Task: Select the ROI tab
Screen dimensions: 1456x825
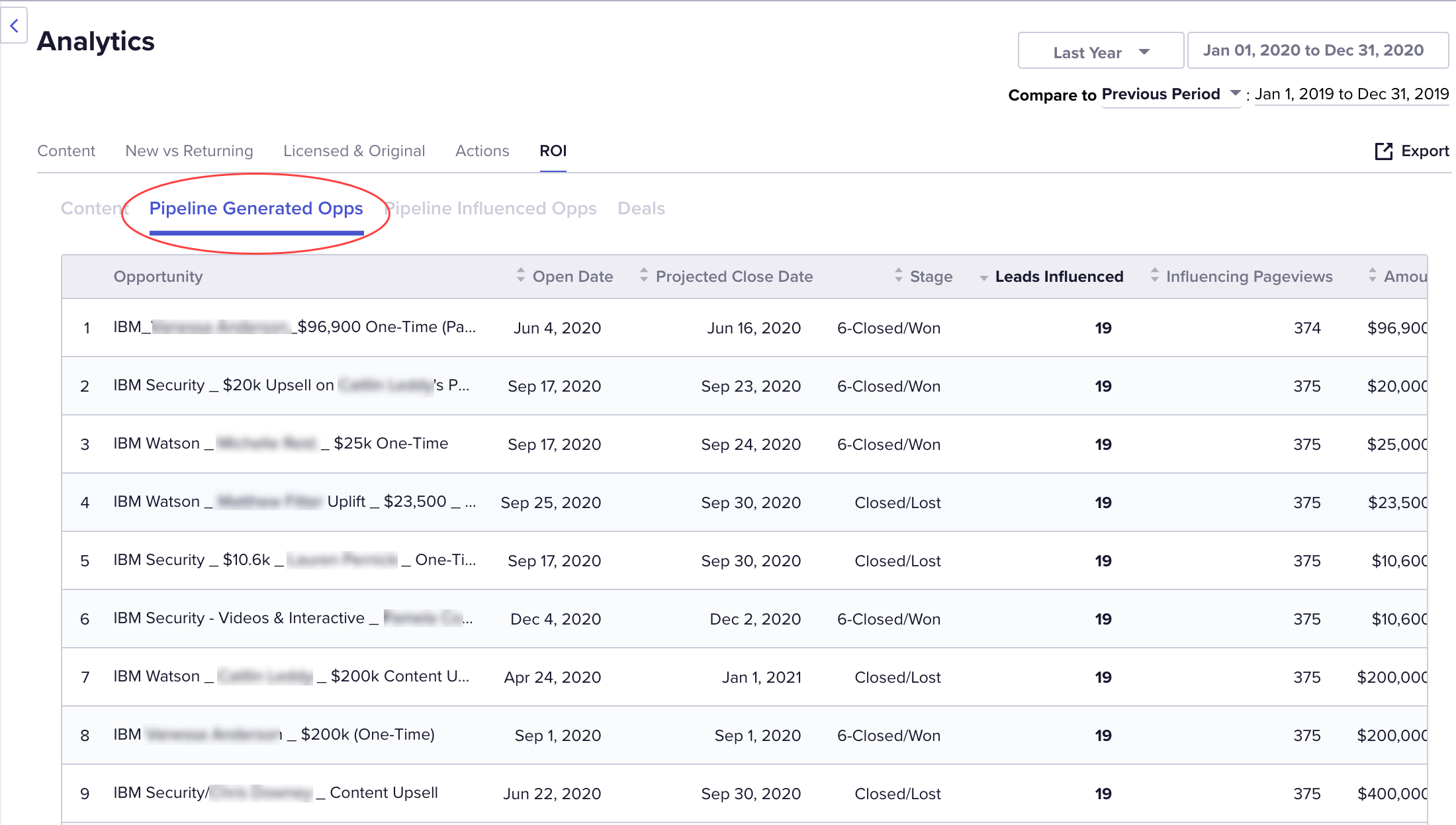Action: coord(553,151)
